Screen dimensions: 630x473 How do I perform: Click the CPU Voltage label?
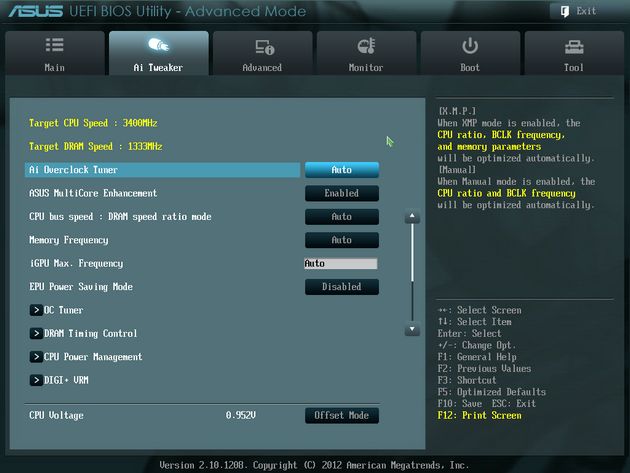56,415
